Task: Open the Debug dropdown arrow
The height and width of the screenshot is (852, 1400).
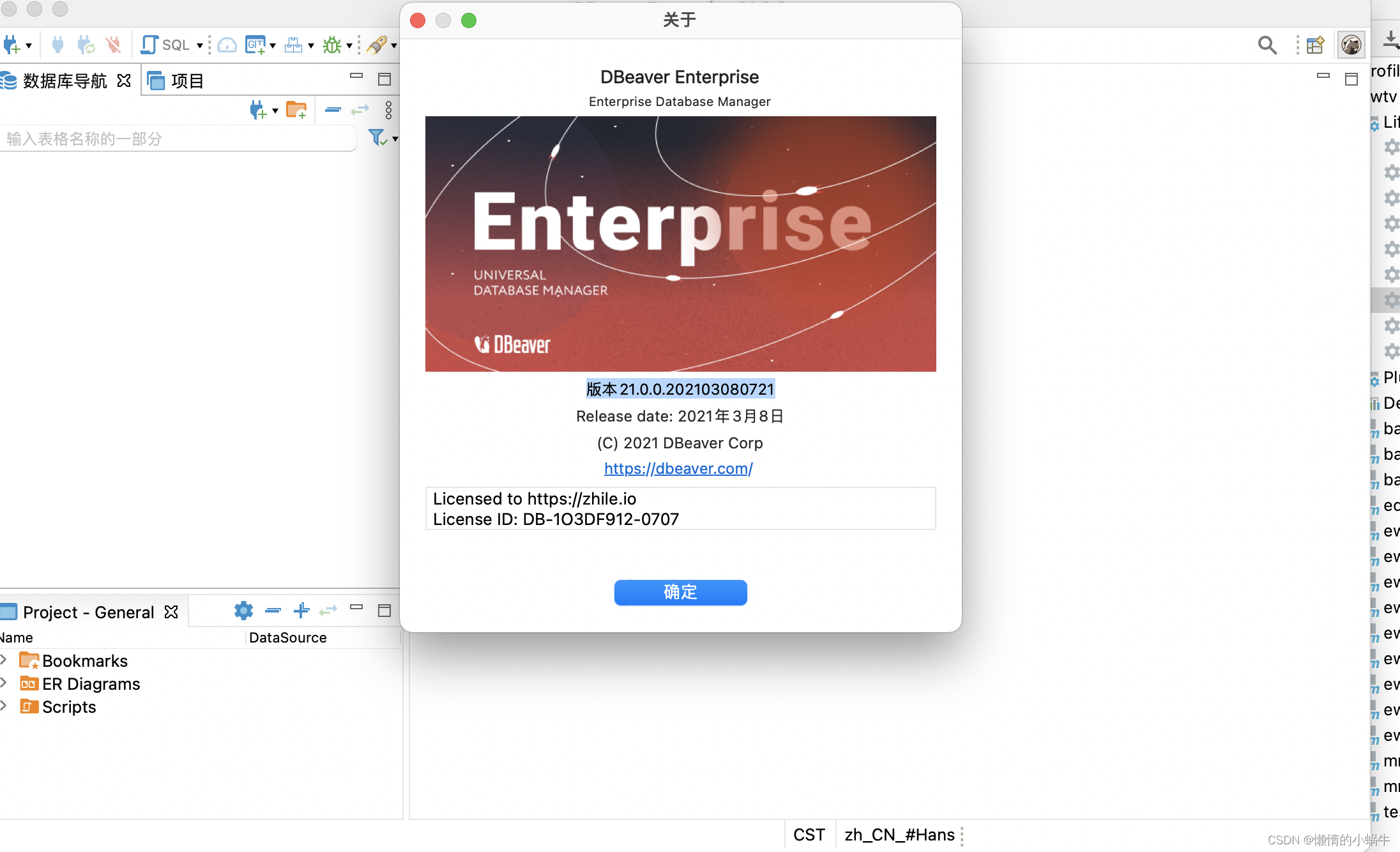Action: (349, 46)
